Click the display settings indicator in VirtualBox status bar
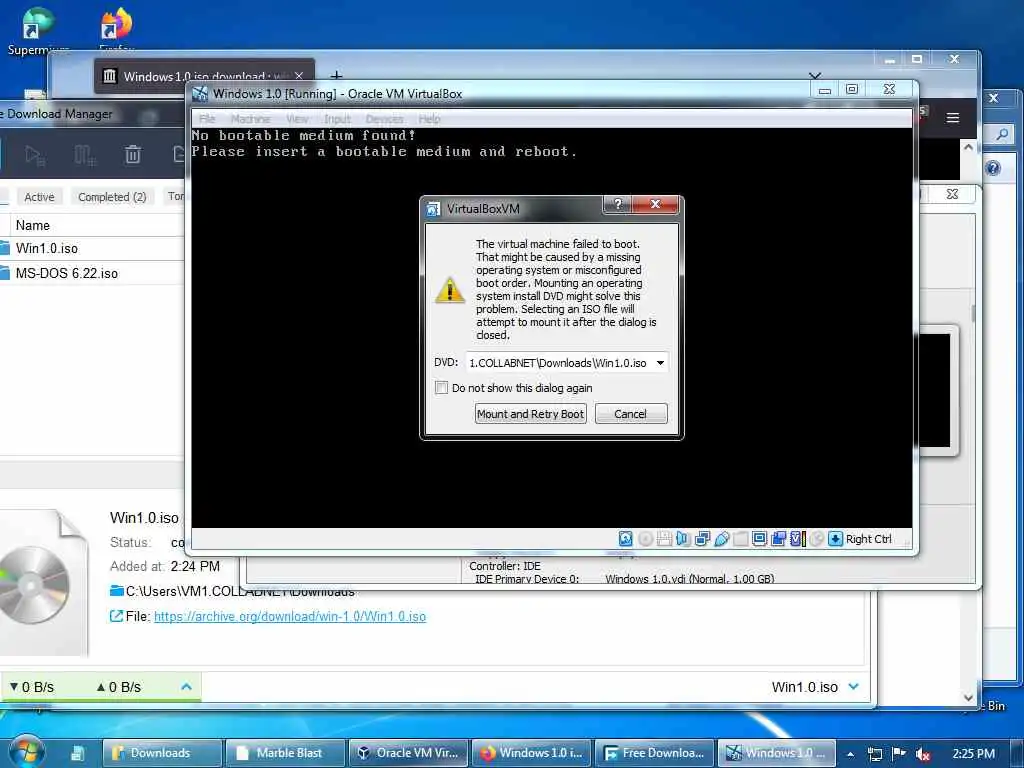The width and height of the screenshot is (1024, 768). point(760,539)
